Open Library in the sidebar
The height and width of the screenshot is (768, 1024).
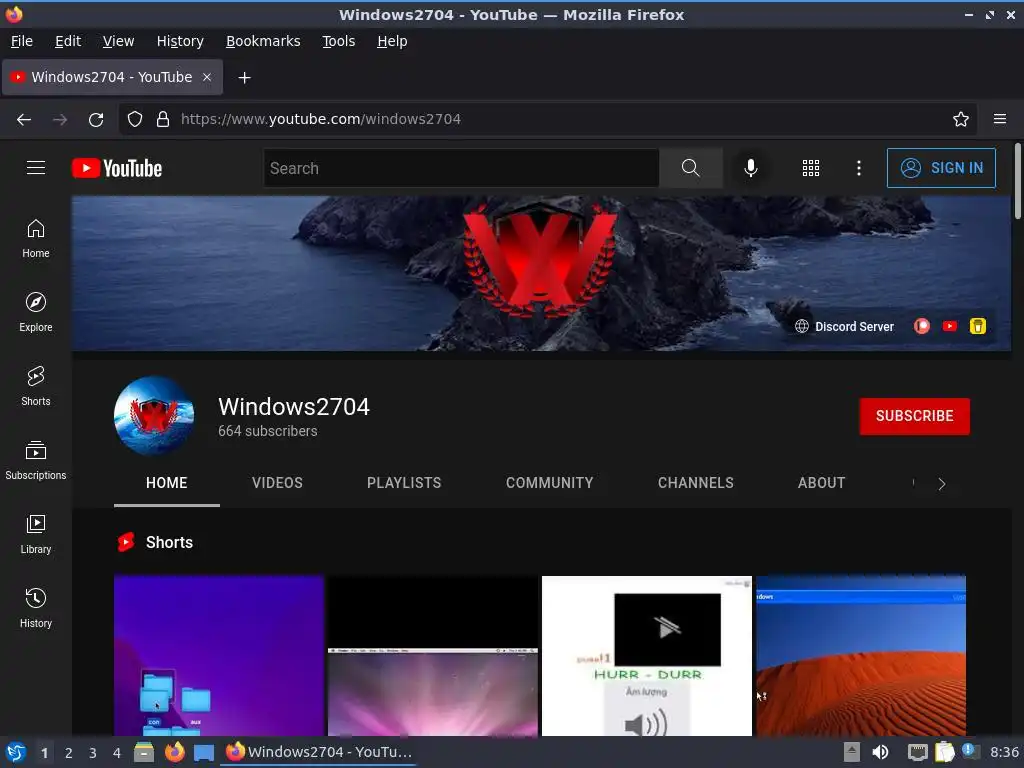(36, 534)
